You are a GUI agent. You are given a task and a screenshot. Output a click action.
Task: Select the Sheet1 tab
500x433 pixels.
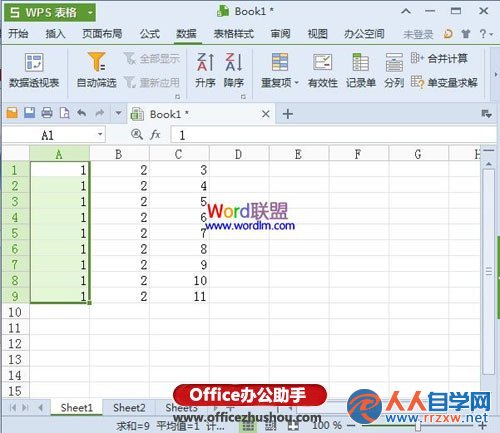pos(77,407)
